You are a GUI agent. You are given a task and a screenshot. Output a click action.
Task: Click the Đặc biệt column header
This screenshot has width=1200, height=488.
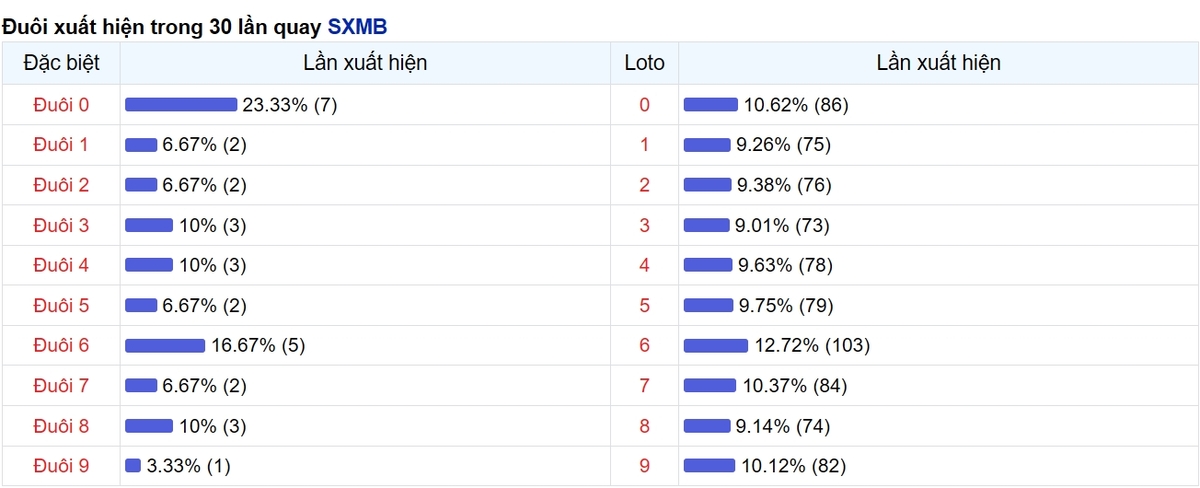pyautogui.click(x=61, y=63)
